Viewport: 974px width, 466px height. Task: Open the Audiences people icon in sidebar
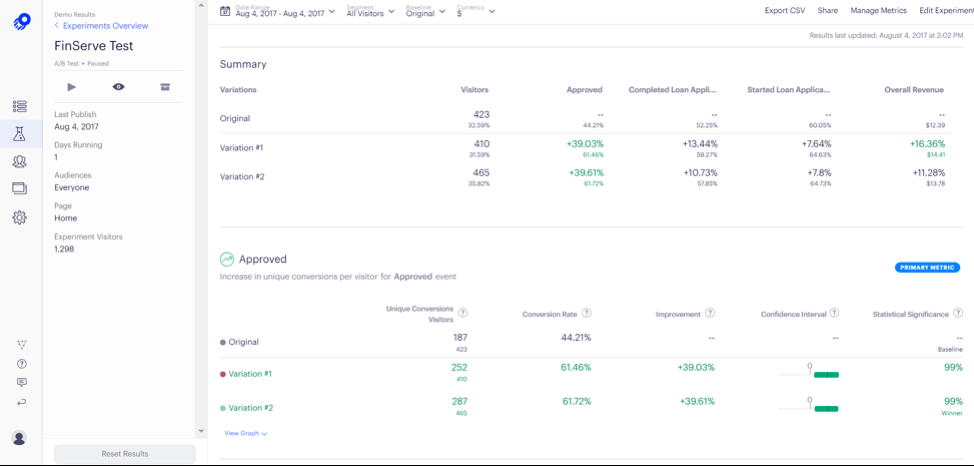20,161
